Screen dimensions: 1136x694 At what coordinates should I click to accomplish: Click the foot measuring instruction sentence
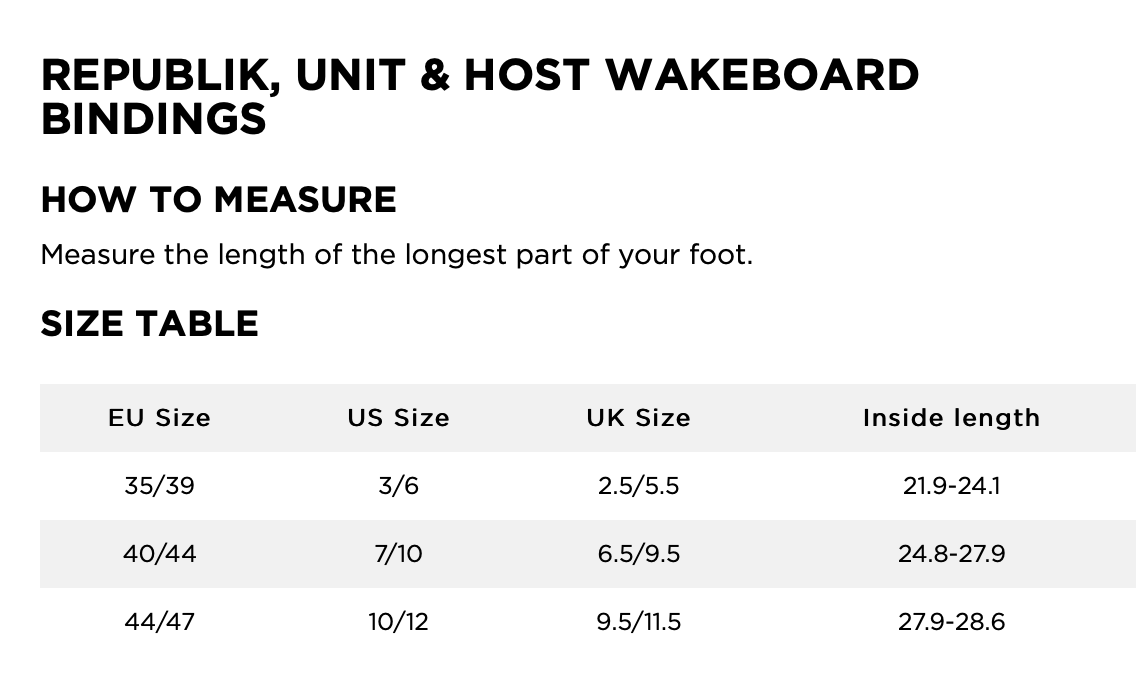(x=396, y=254)
